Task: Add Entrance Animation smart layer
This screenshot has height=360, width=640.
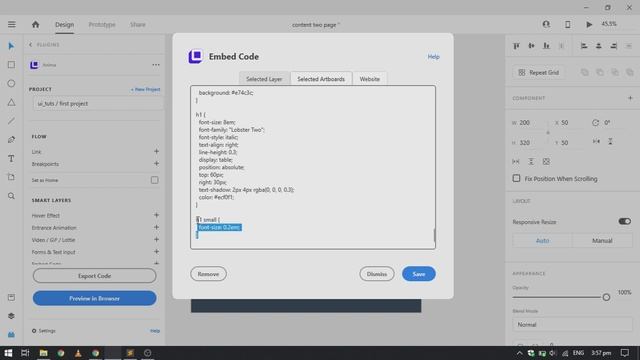Action: tap(156, 227)
